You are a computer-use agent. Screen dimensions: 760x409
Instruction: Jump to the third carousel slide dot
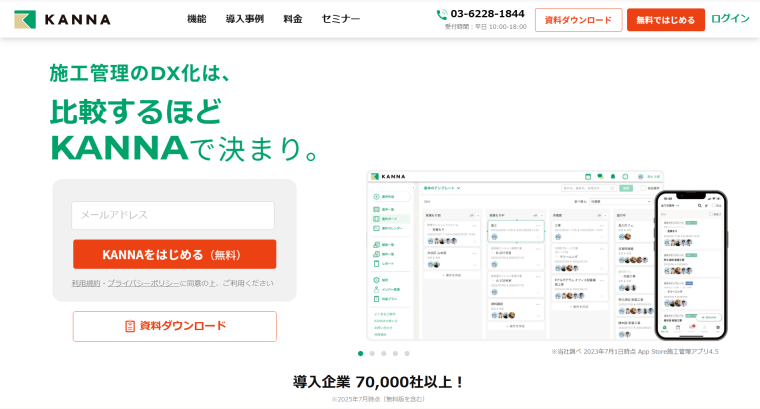[x=384, y=353]
